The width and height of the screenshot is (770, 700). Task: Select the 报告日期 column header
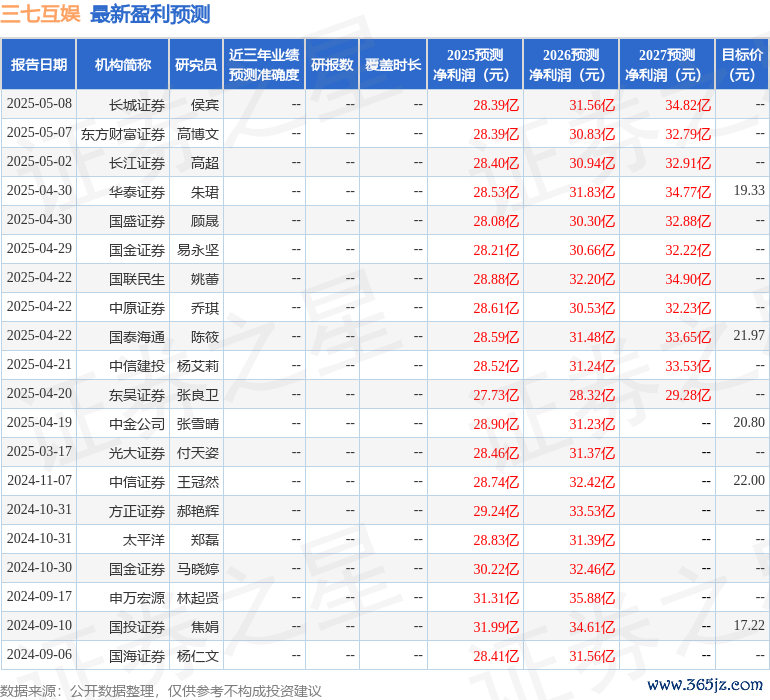(39, 64)
